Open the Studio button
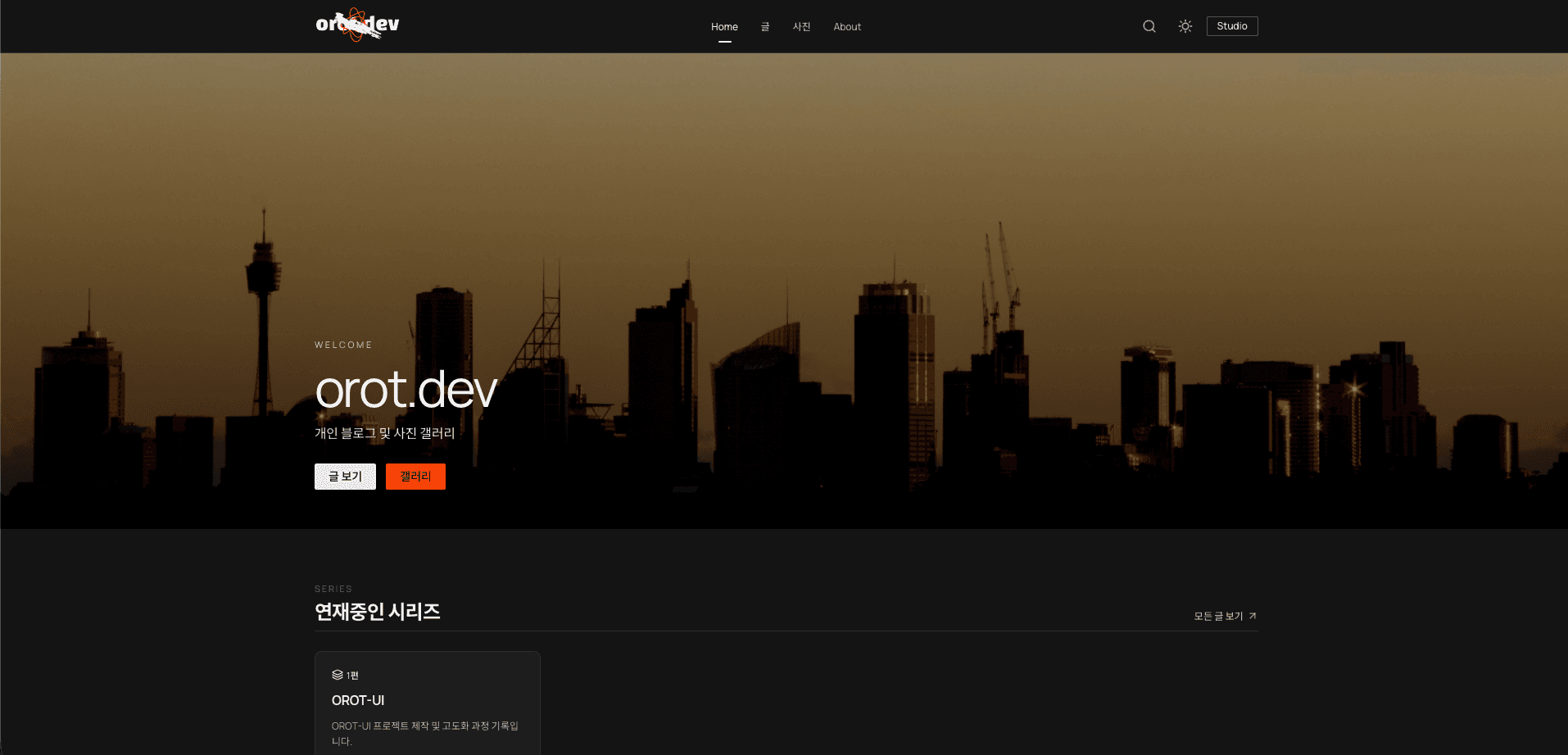 click(x=1231, y=26)
